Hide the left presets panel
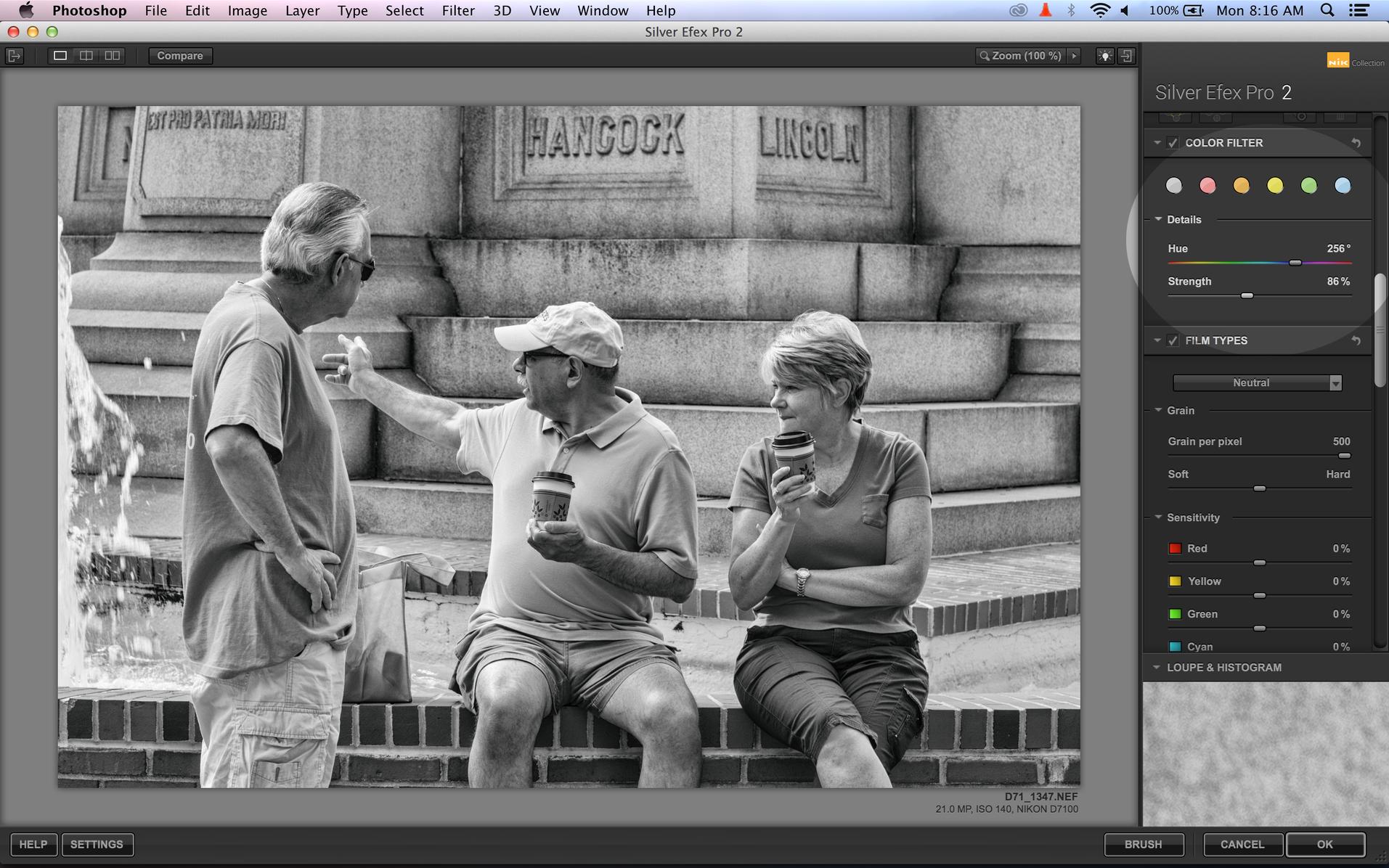1389x868 pixels. point(15,56)
